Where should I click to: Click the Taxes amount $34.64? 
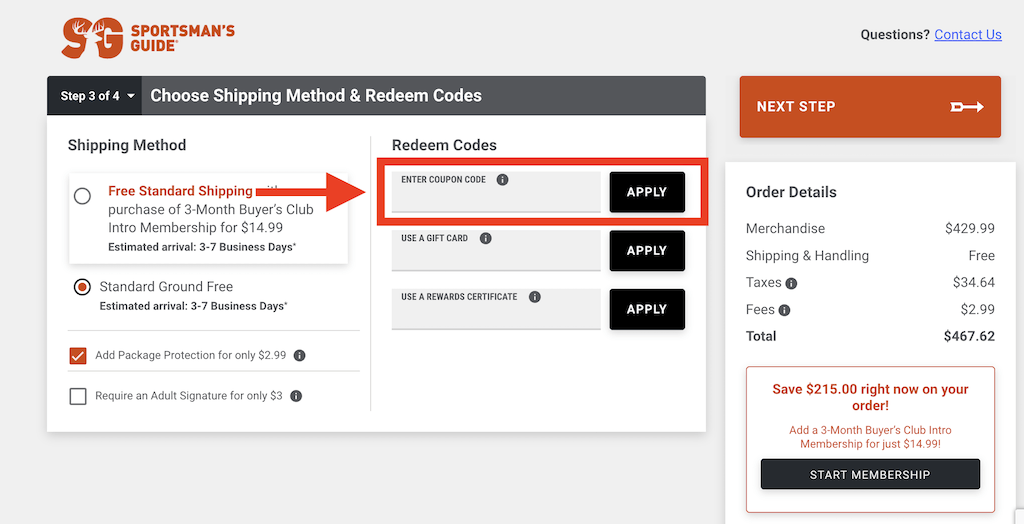(974, 283)
